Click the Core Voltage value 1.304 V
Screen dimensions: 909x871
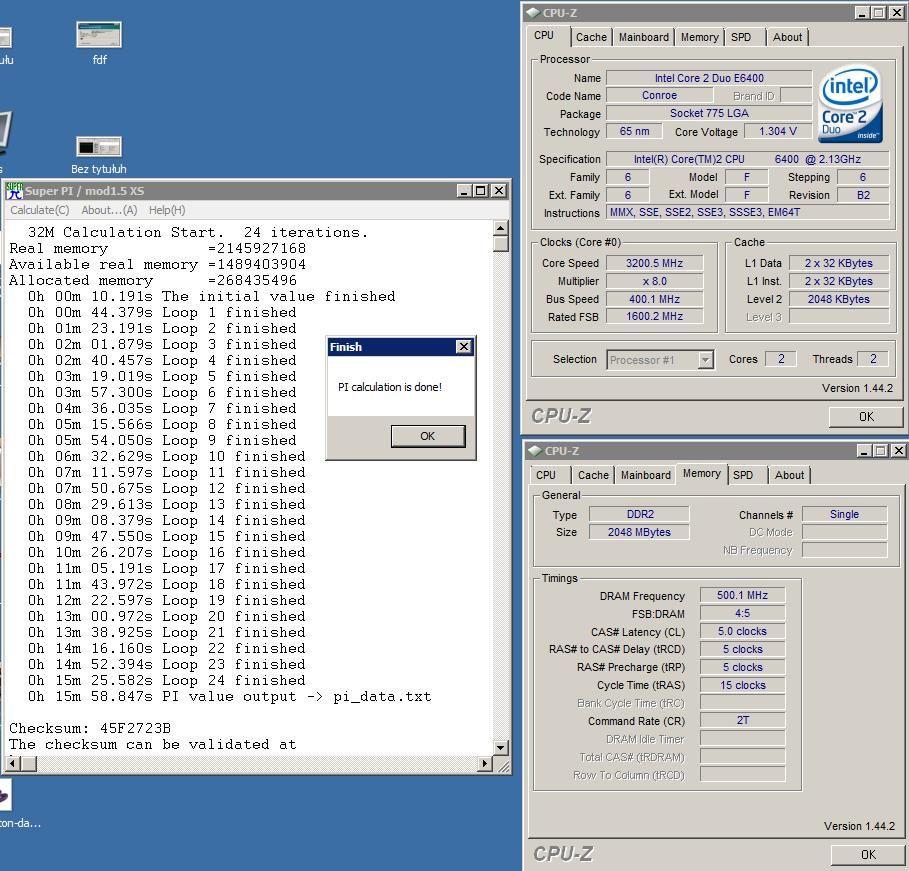(777, 132)
